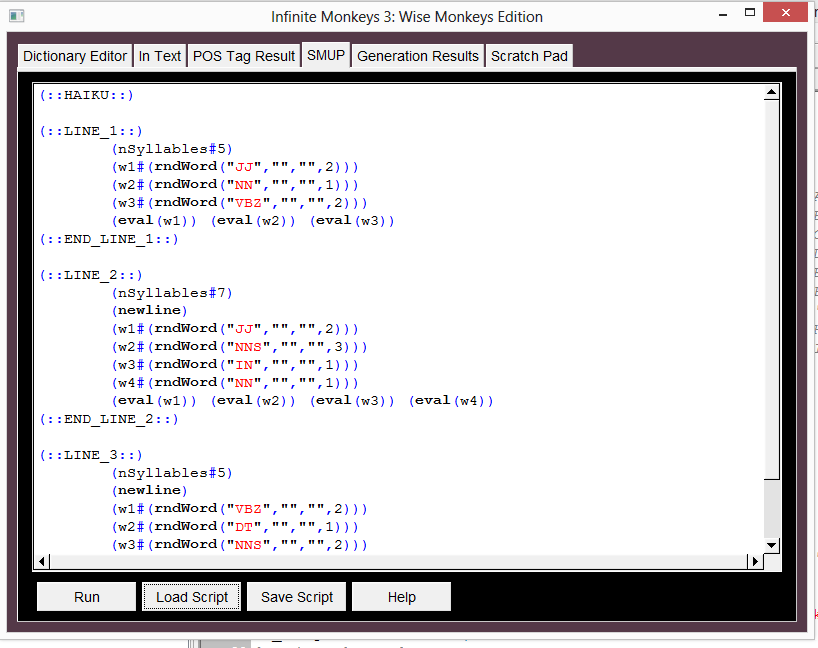The image size is (818, 648).
Task: Select the SMUP tab
Action: 325,56
